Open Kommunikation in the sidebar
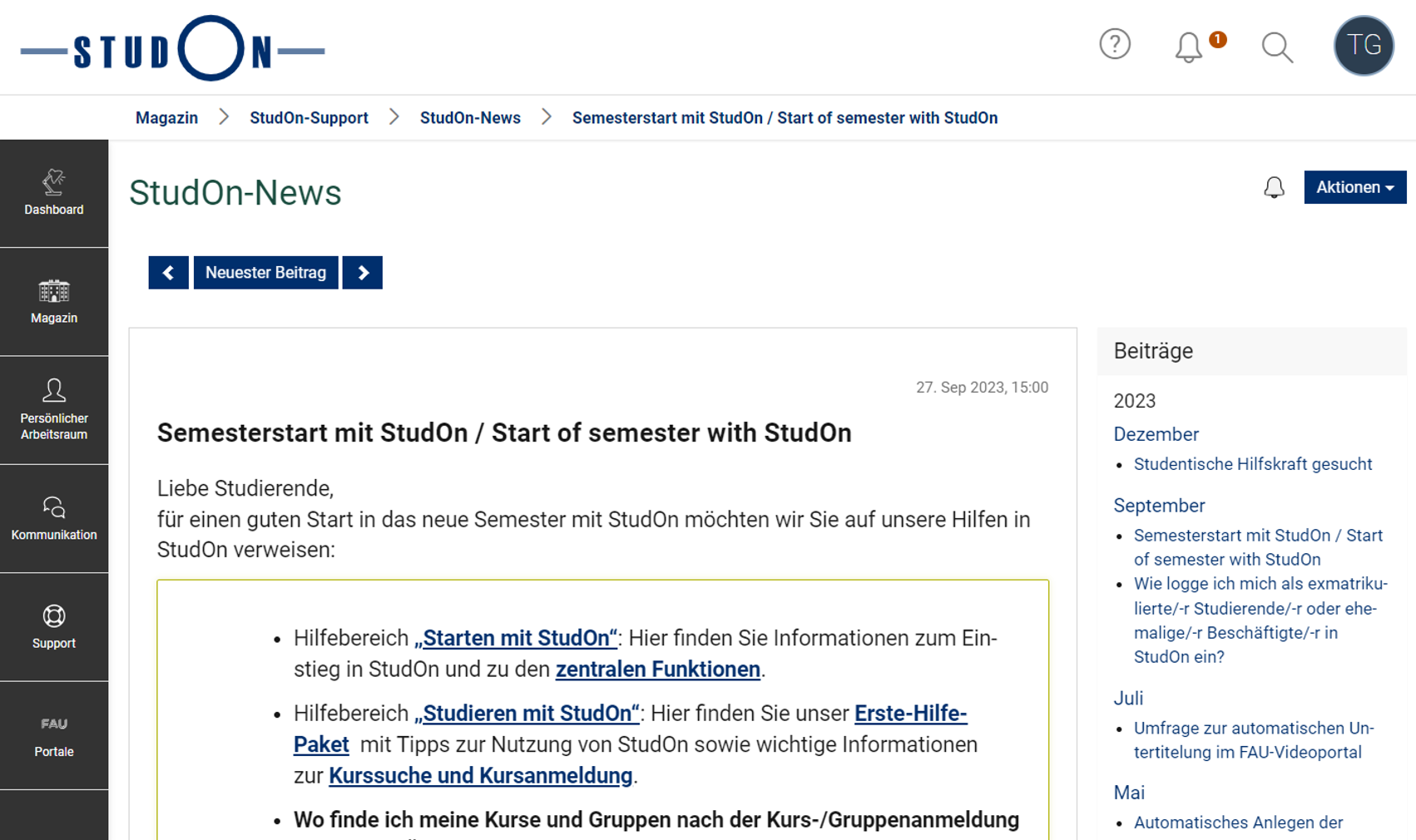1416x840 pixels. (x=54, y=519)
